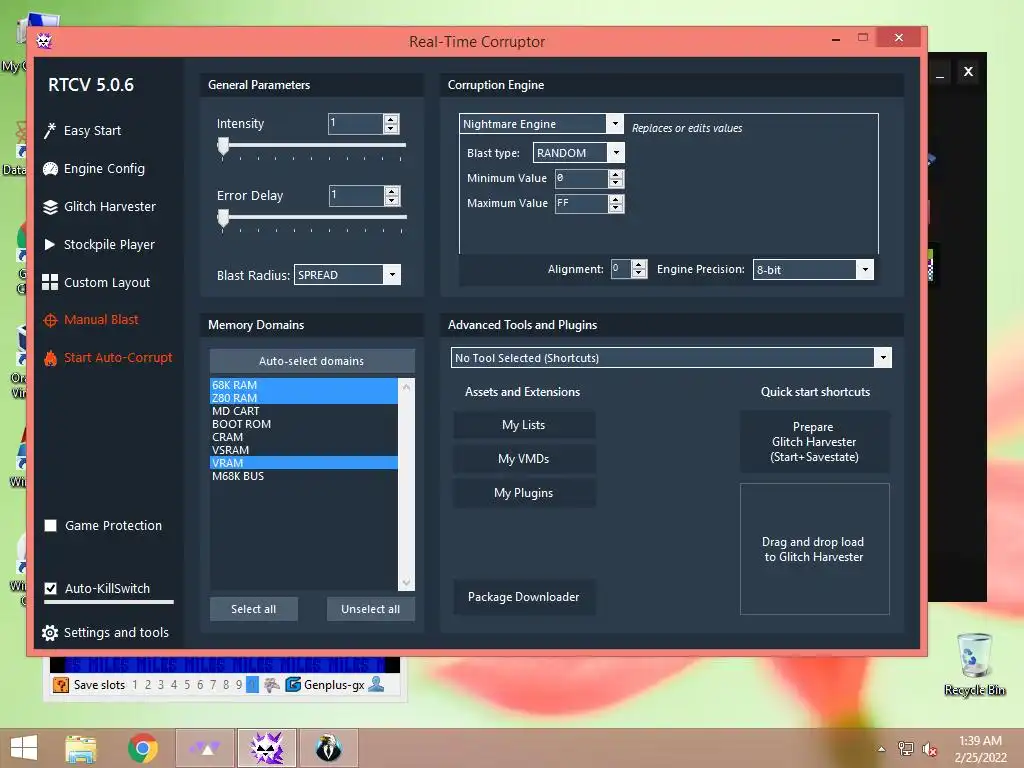
Task: Click Intensity slider handle
Action: (x=223, y=147)
